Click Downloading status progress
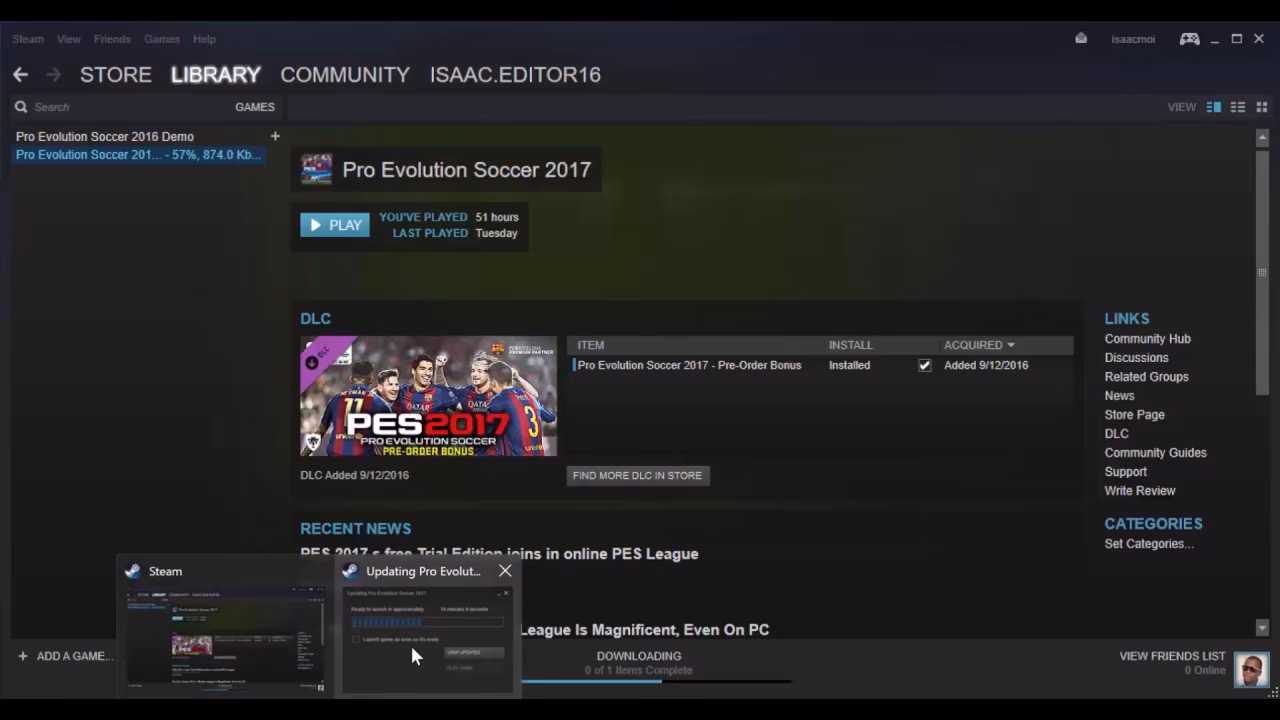This screenshot has width=1280, height=720. [x=638, y=664]
